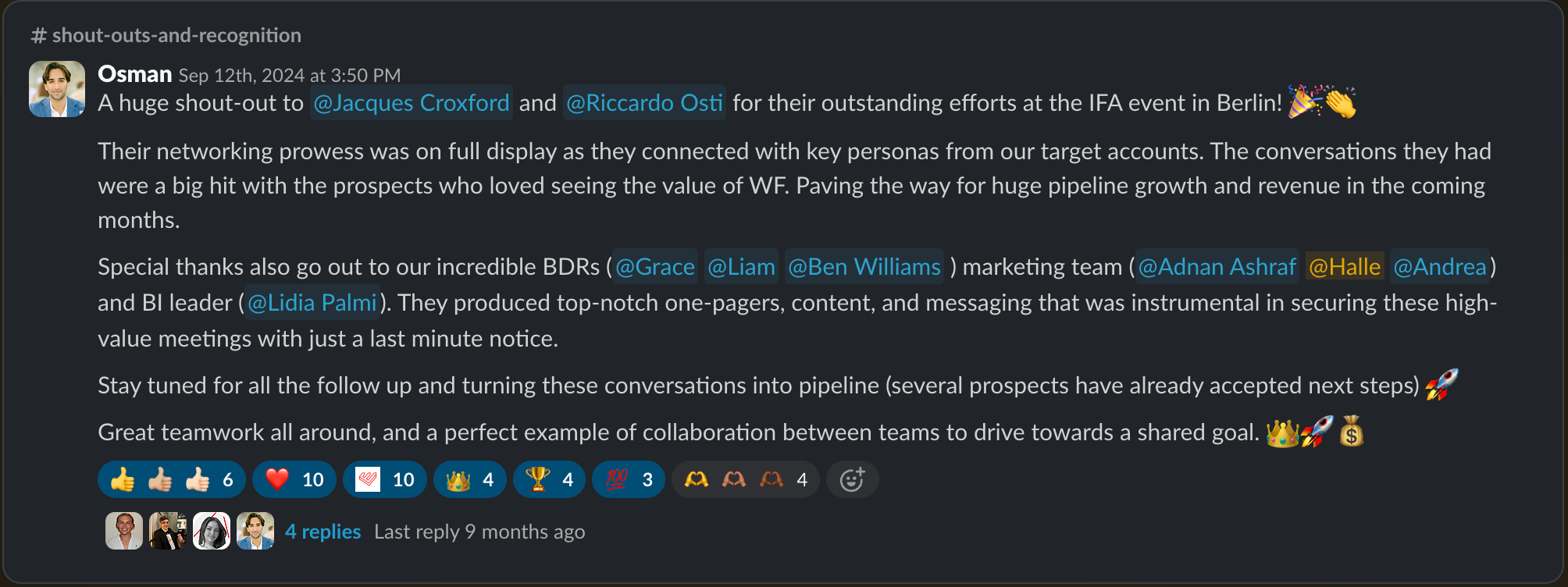Open the @Jacques Croxford mention
The width and height of the screenshot is (1568, 587).
coord(412,103)
